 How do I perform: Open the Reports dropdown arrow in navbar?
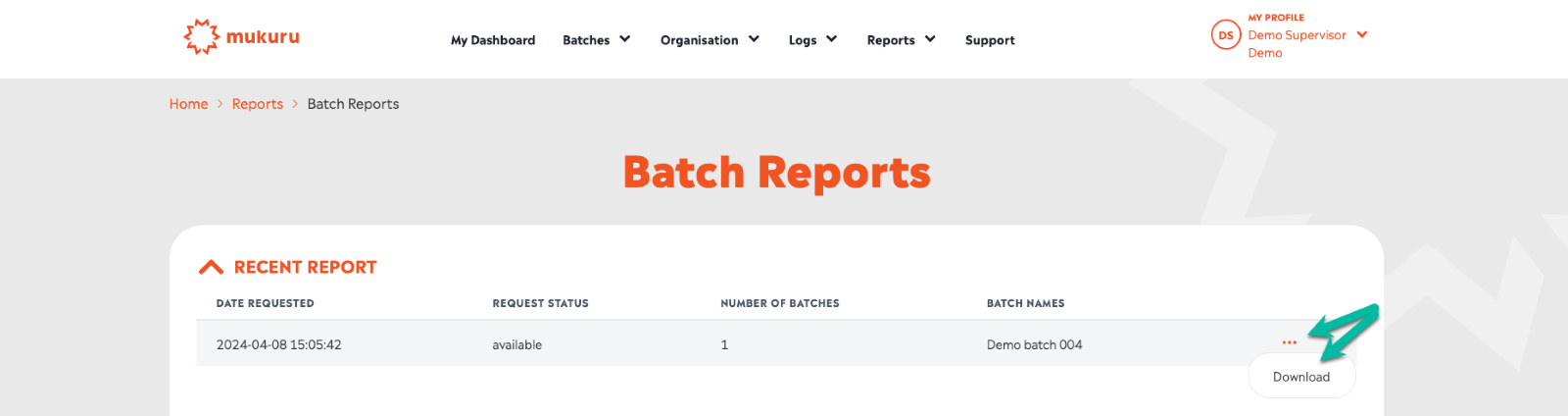coord(930,39)
